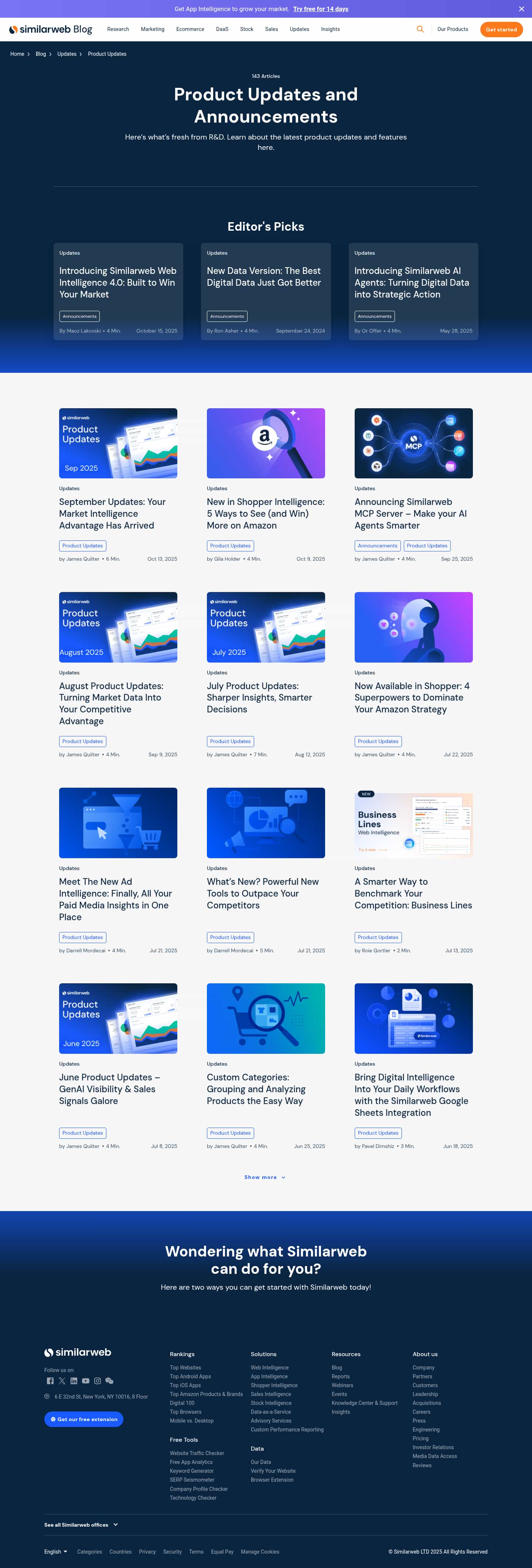Open the Google Sheets Integration article title
Viewport: 532px width, 1568px height.
(411, 1095)
